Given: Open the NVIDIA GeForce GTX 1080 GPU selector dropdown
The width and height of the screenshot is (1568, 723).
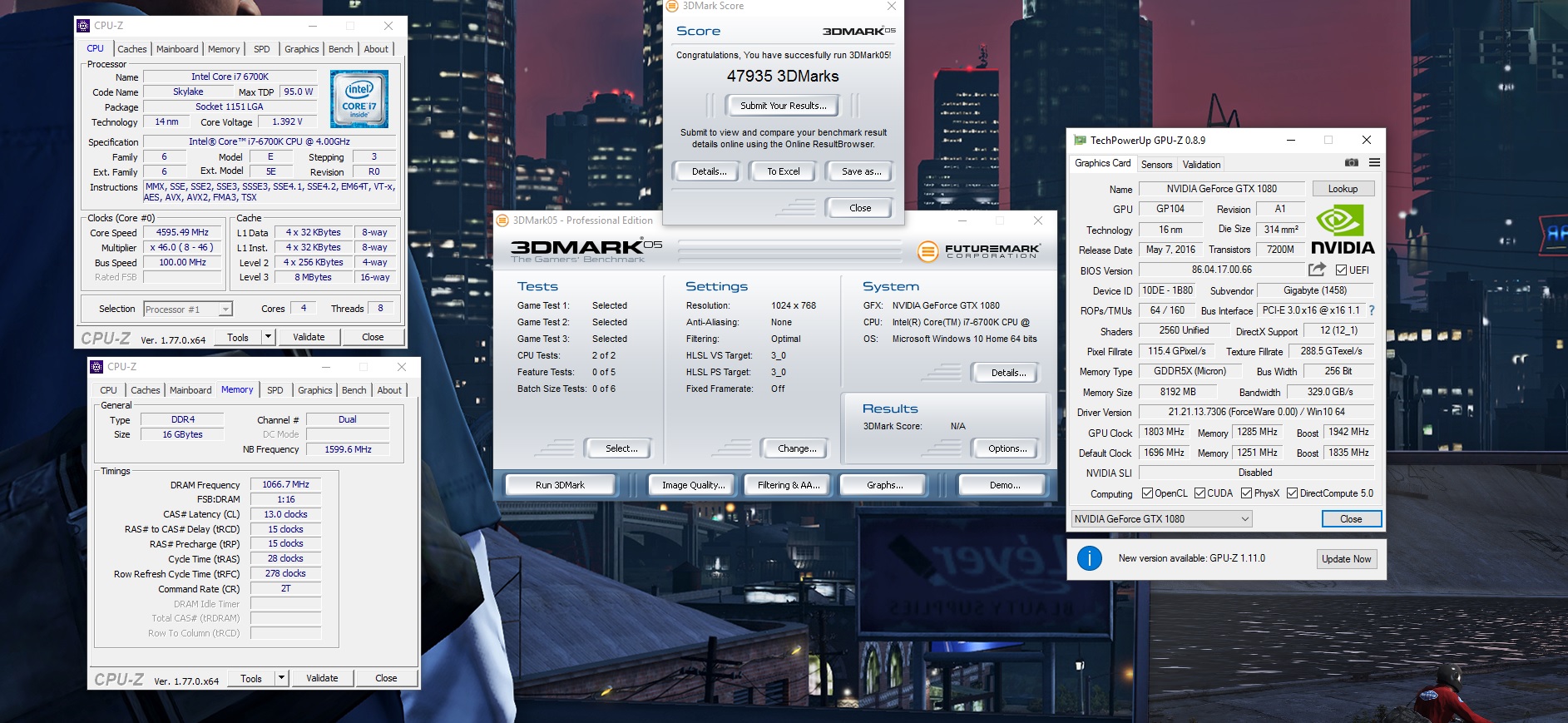Looking at the screenshot, I should click(1162, 519).
